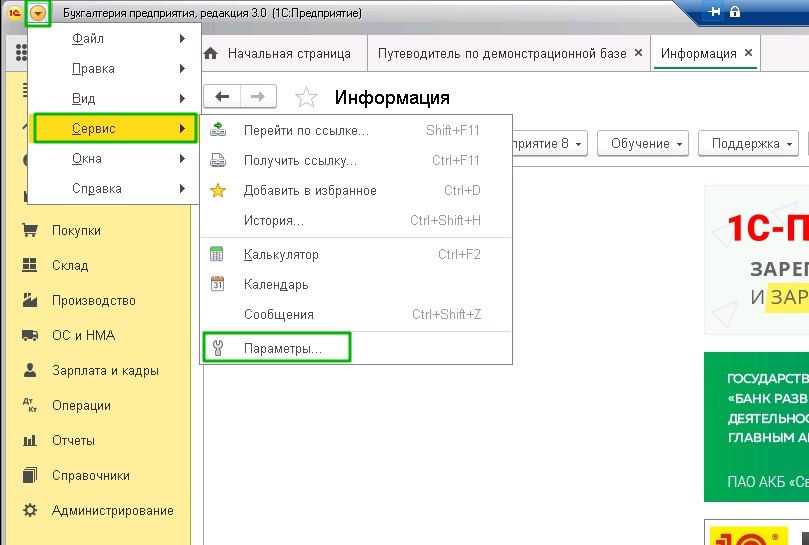
Task: Open Сообщения from the submenu
Action: click(x=356, y=314)
